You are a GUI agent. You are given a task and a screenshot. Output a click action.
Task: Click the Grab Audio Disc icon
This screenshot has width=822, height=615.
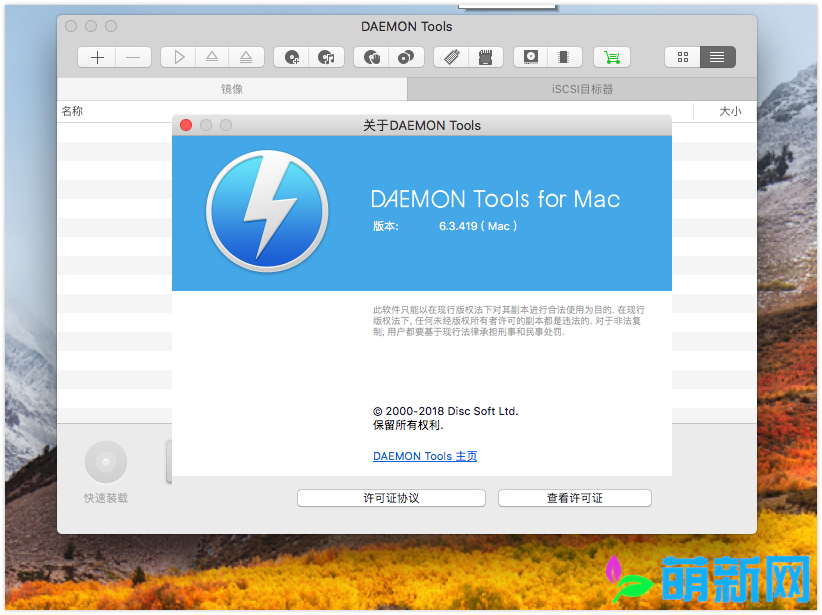coord(327,57)
